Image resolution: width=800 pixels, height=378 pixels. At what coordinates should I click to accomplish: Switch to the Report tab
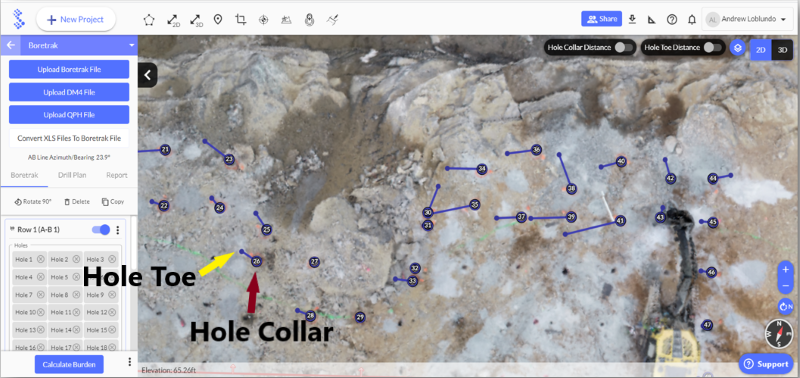[x=117, y=175]
